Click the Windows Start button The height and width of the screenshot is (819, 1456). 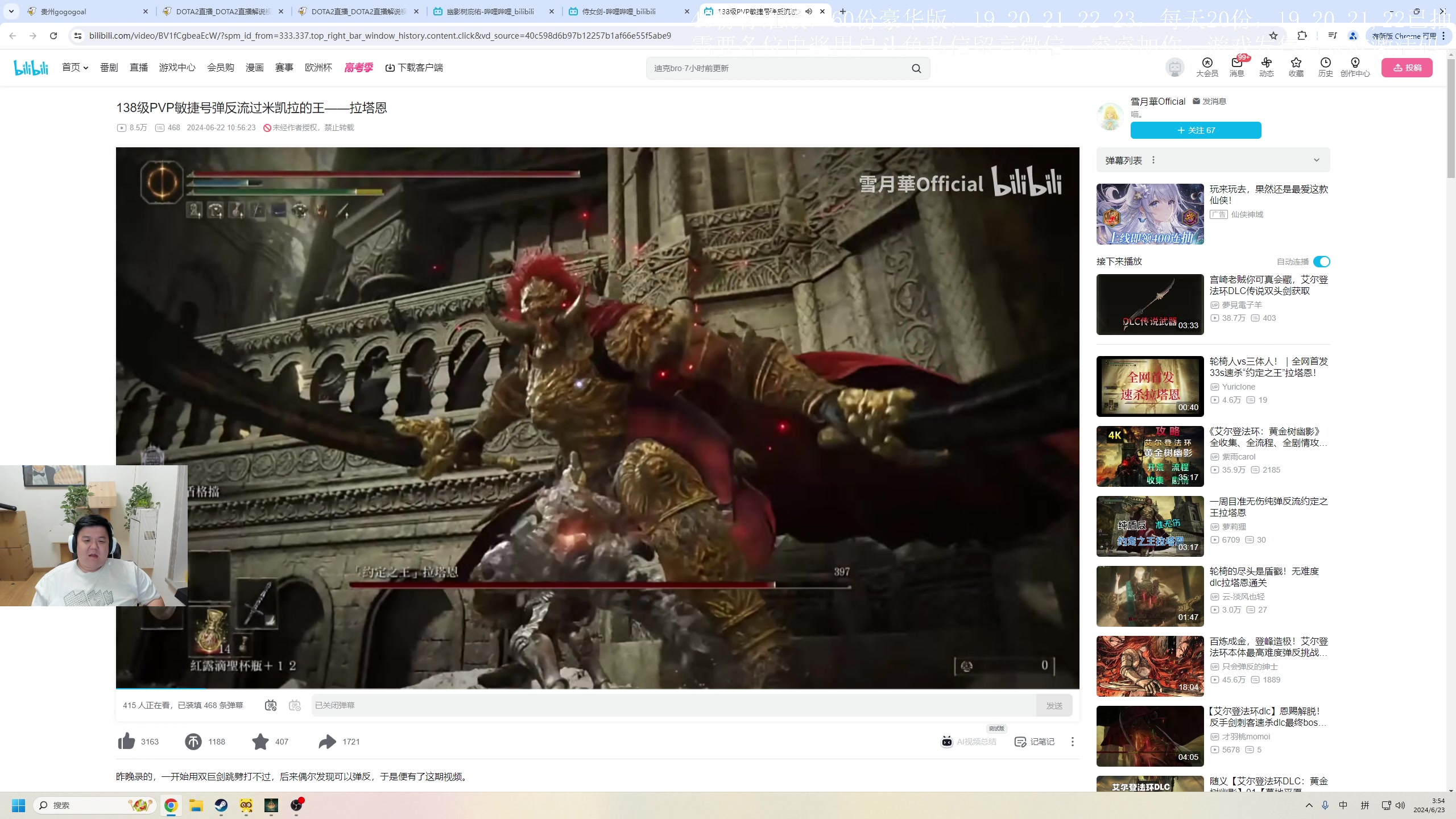[18, 805]
